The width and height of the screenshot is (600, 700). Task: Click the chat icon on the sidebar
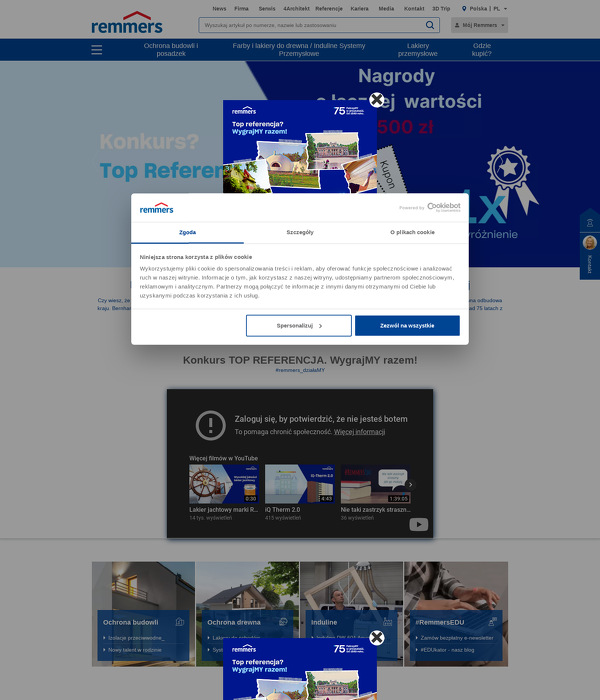click(589, 222)
